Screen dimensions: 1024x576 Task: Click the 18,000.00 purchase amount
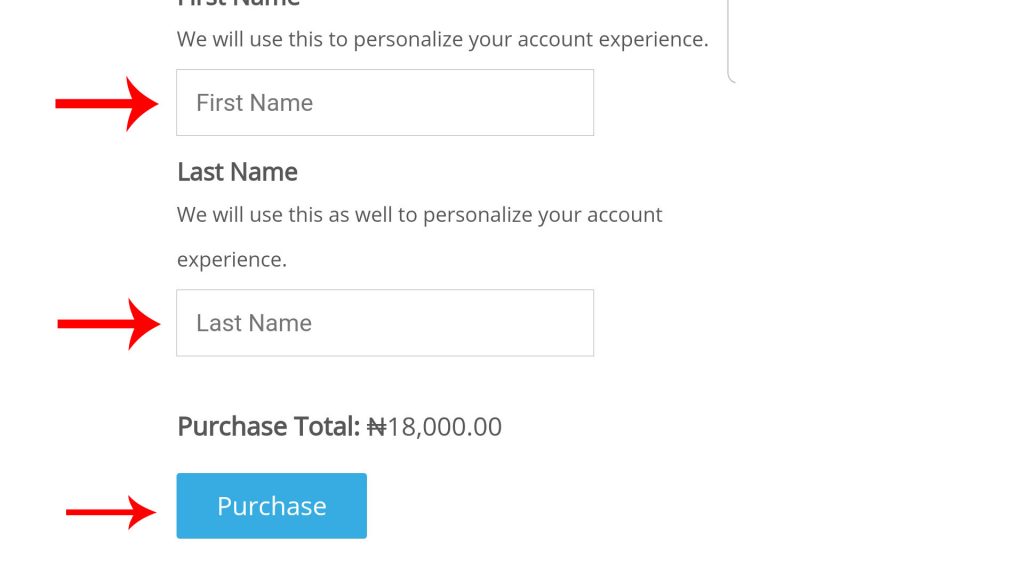[445, 427]
